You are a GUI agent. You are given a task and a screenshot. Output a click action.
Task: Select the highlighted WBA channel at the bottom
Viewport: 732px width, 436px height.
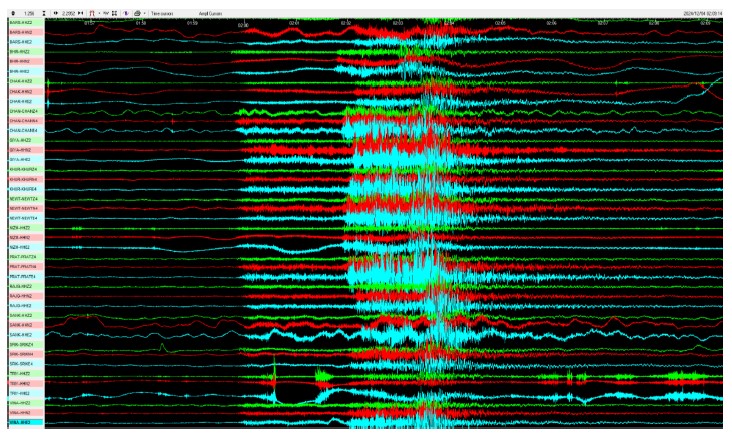(22, 422)
